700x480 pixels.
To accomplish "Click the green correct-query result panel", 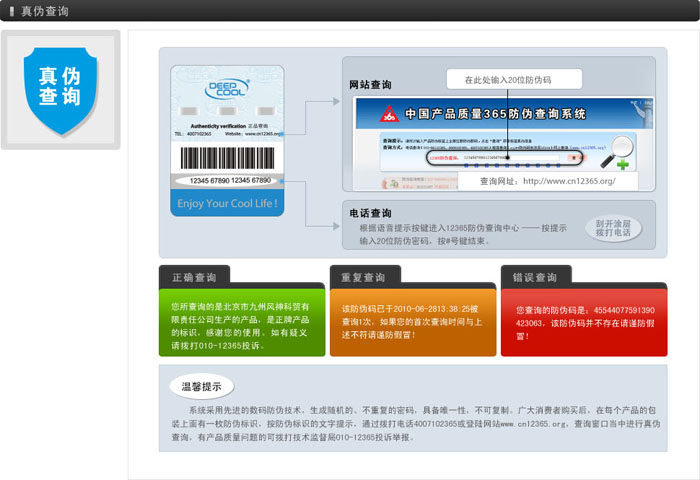I will 242,323.
